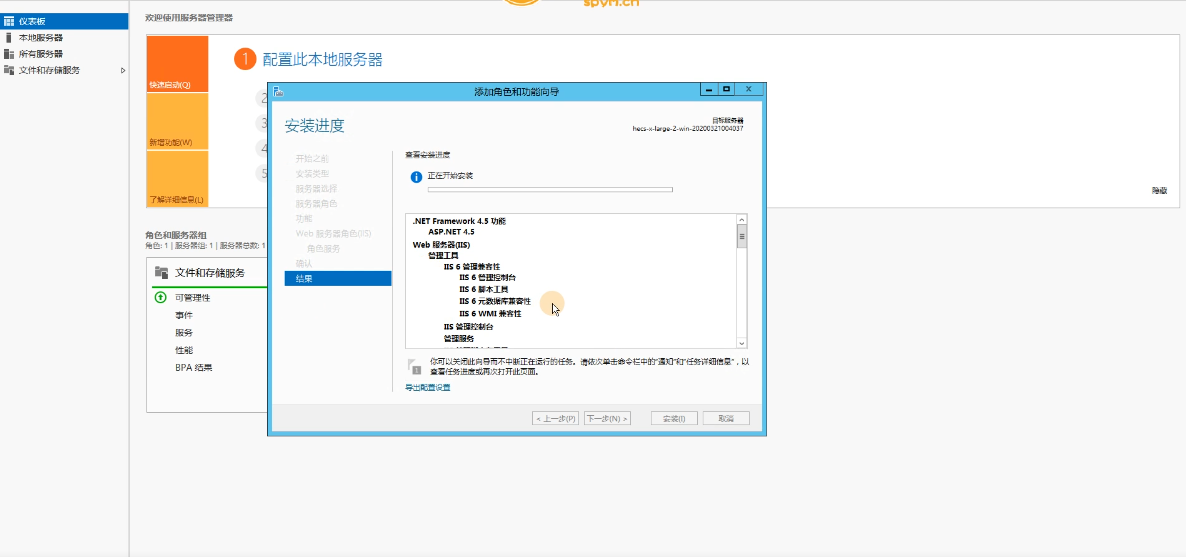Click '.NET Framework 4.5 功能' in list
1186x557 pixels.
tap(458, 222)
